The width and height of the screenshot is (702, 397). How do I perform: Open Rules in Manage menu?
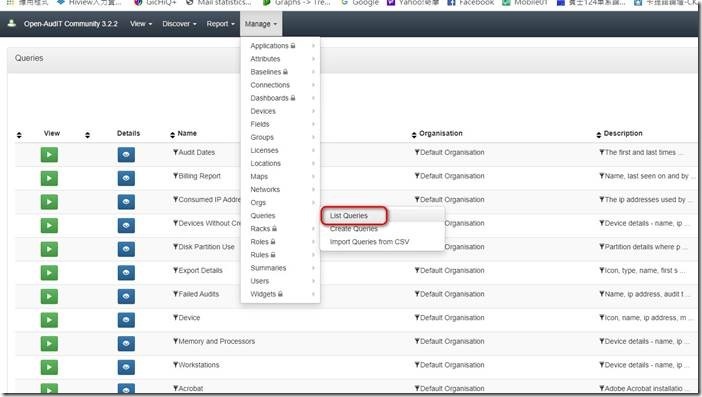[x=280, y=255]
